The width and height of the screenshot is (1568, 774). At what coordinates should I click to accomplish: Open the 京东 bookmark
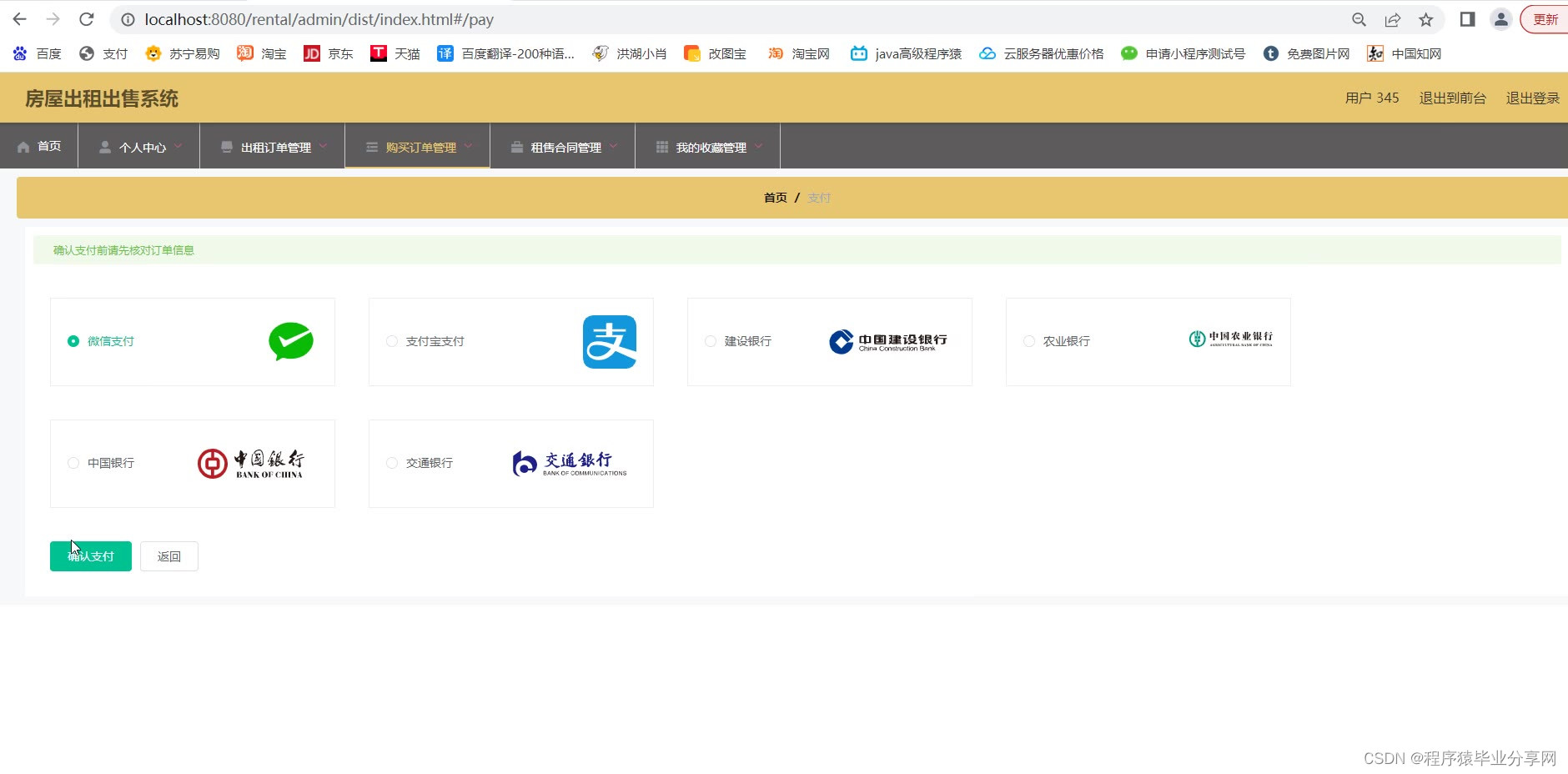pos(329,53)
